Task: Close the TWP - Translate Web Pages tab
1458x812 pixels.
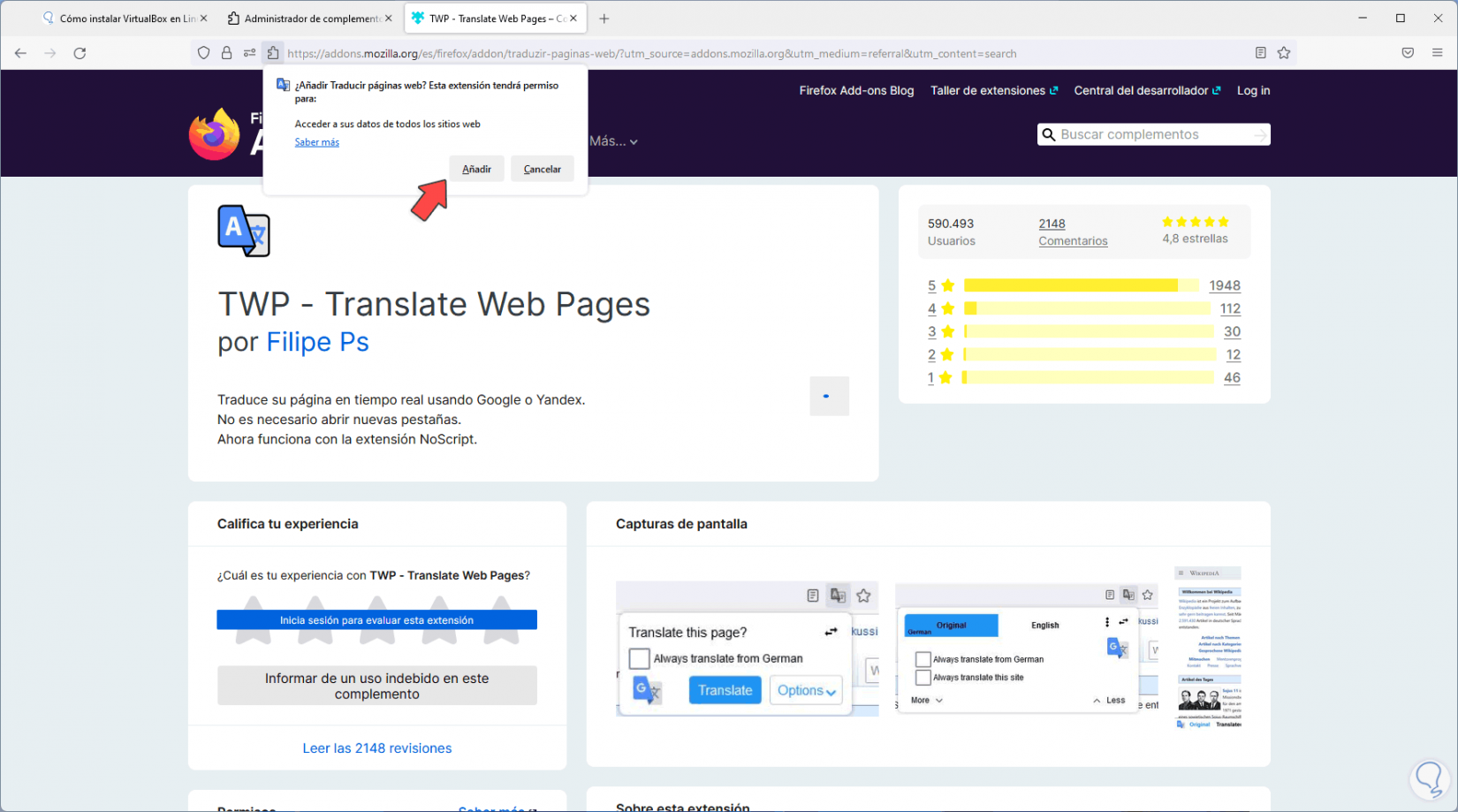Action: 573,19
